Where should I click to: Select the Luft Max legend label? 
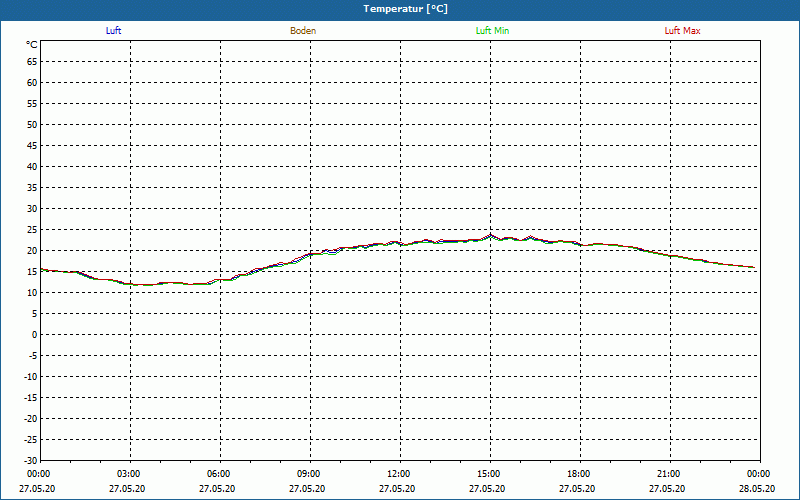[682, 31]
